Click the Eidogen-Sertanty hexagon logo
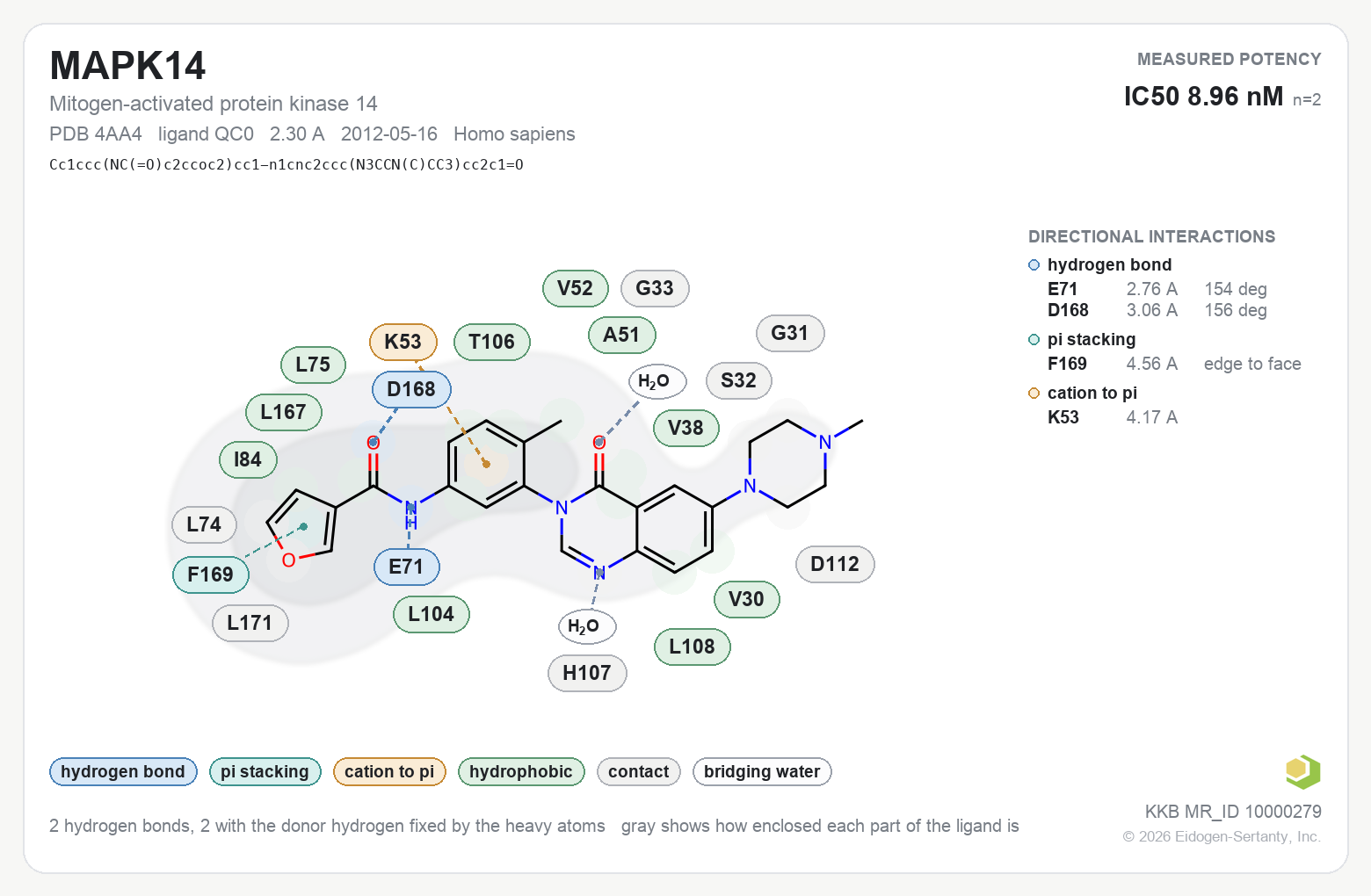Image resolution: width=1371 pixels, height=896 pixels. pos(1303,772)
